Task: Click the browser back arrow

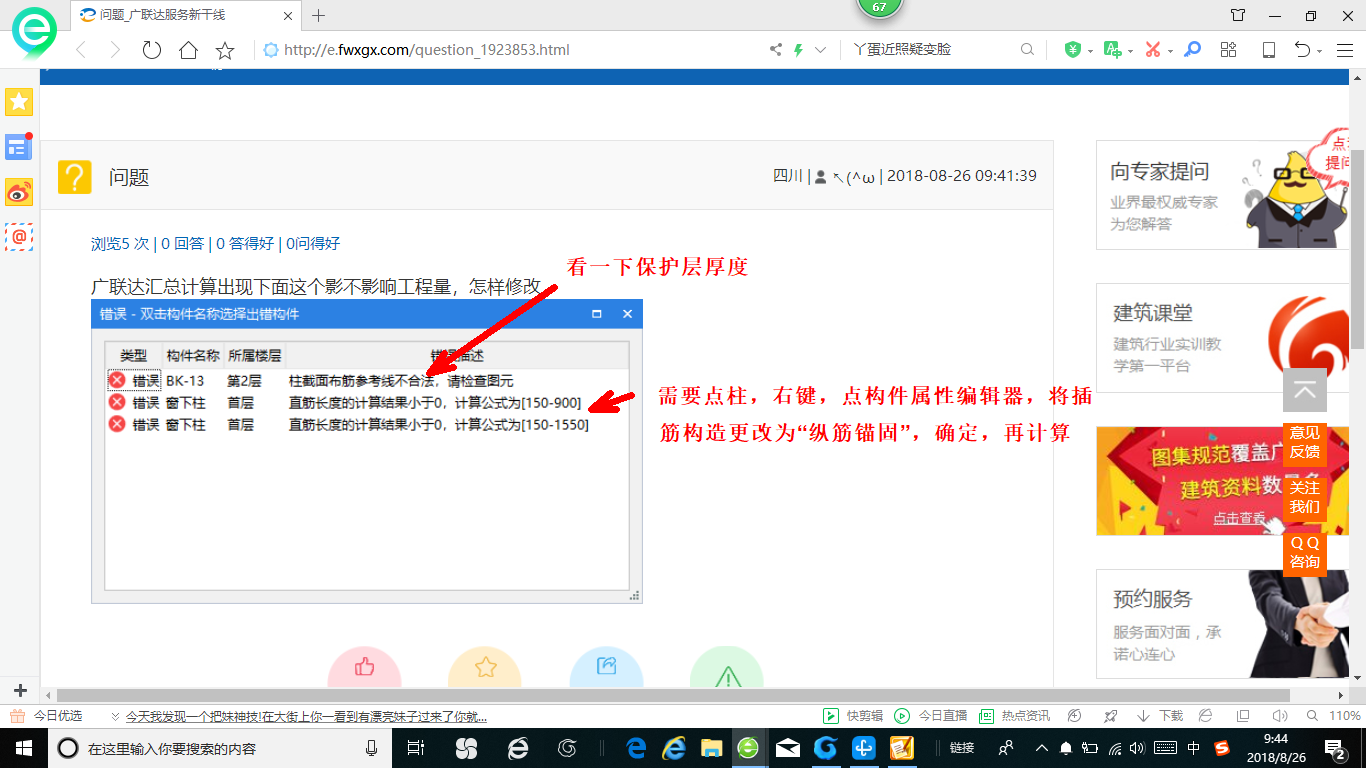Action: pos(81,50)
